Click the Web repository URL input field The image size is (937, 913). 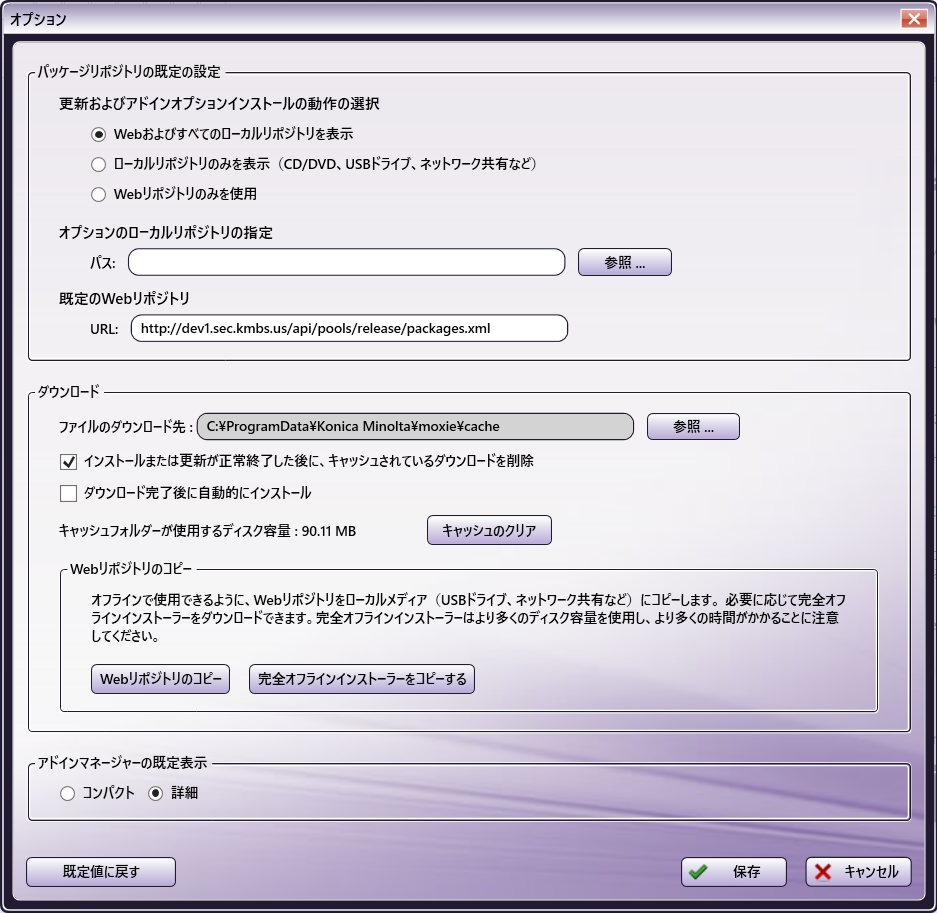coord(349,328)
